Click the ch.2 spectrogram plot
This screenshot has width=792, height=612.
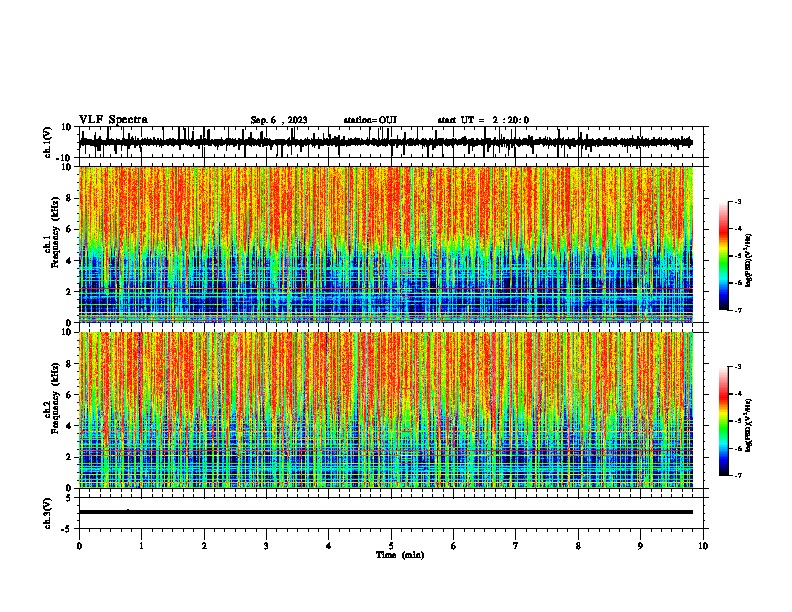point(385,410)
